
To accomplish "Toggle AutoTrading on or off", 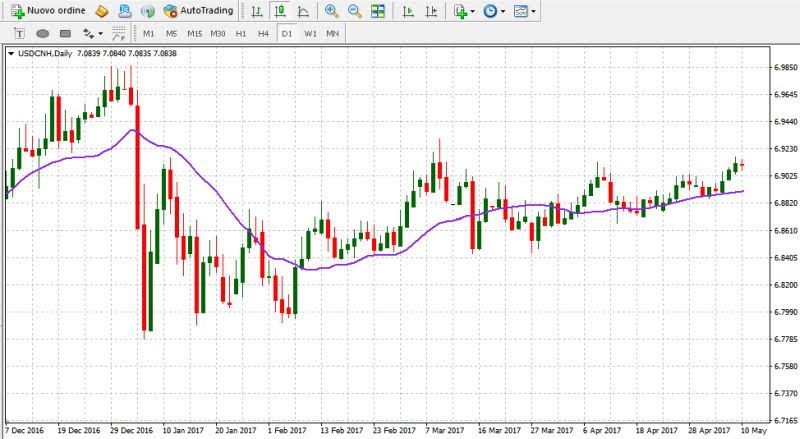I will click(x=198, y=11).
